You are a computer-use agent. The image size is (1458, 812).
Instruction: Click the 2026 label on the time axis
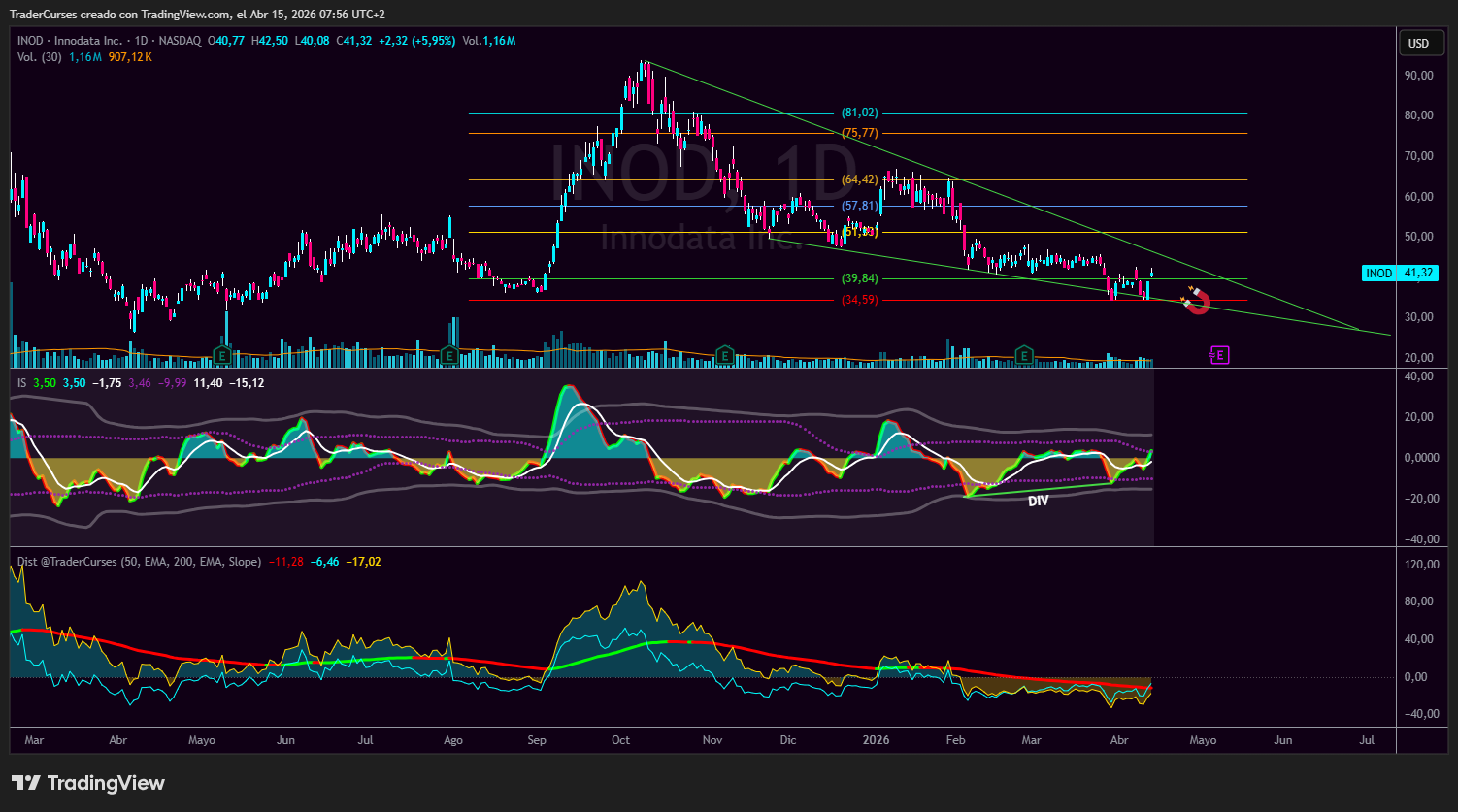[876, 740]
